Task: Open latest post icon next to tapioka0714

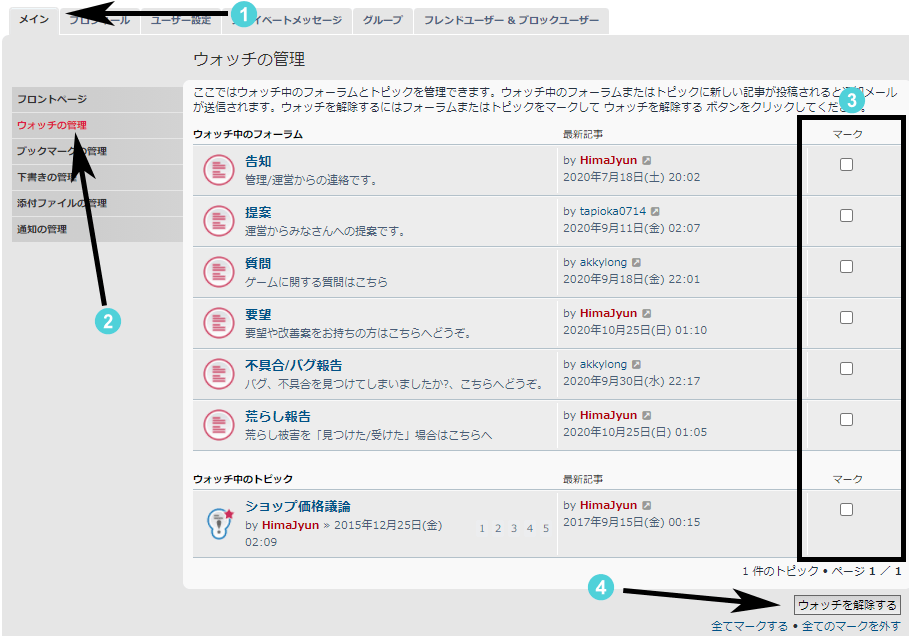Action: (x=656, y=212)
